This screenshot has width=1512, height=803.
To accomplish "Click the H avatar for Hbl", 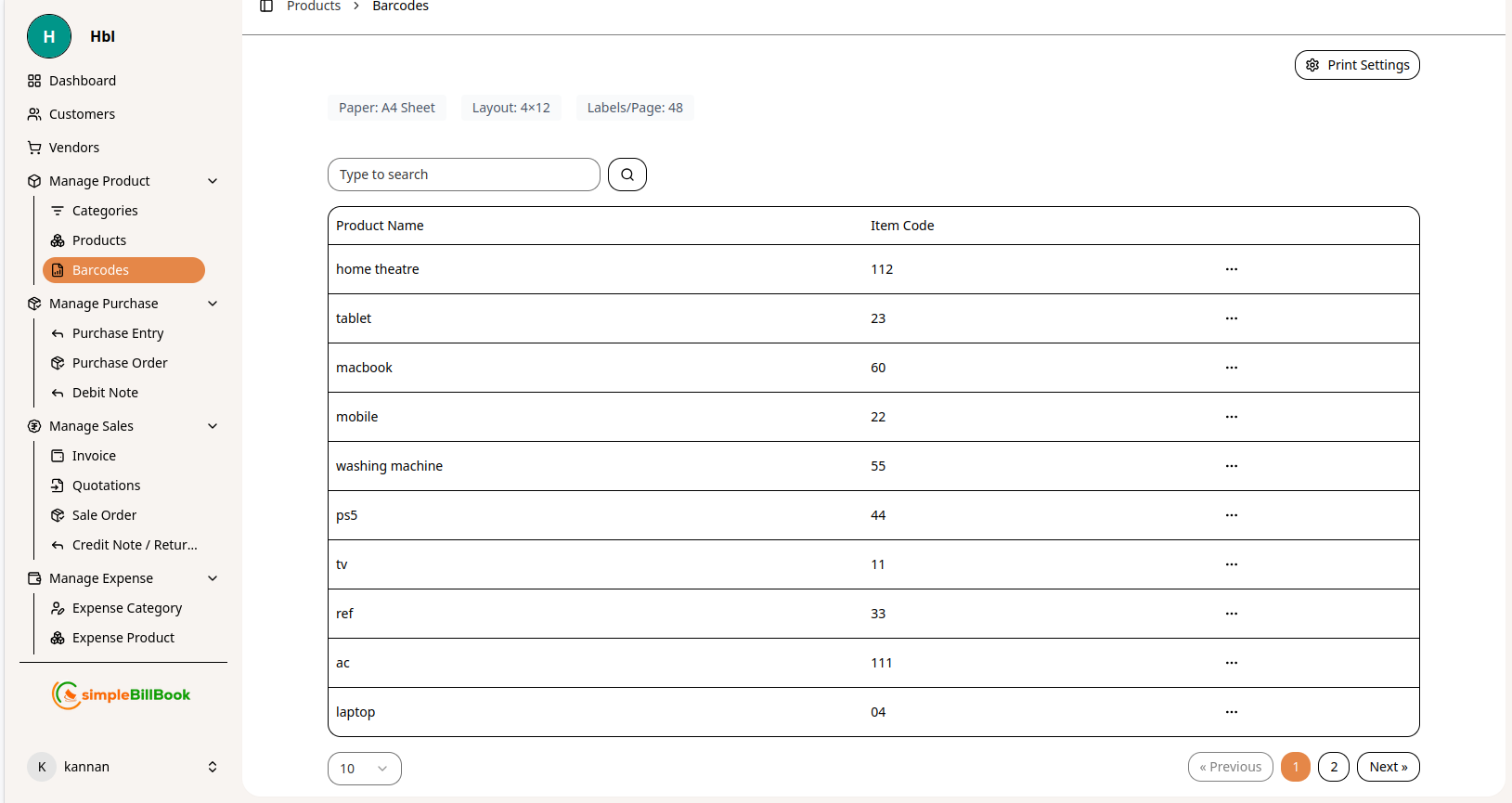I will tap(49, 37).
